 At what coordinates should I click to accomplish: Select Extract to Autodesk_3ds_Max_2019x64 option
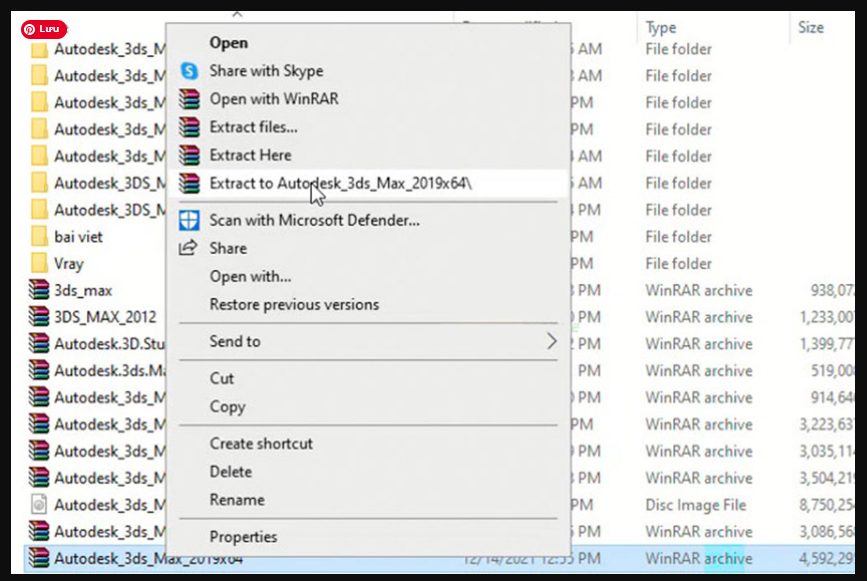click(x=340, y=184)
